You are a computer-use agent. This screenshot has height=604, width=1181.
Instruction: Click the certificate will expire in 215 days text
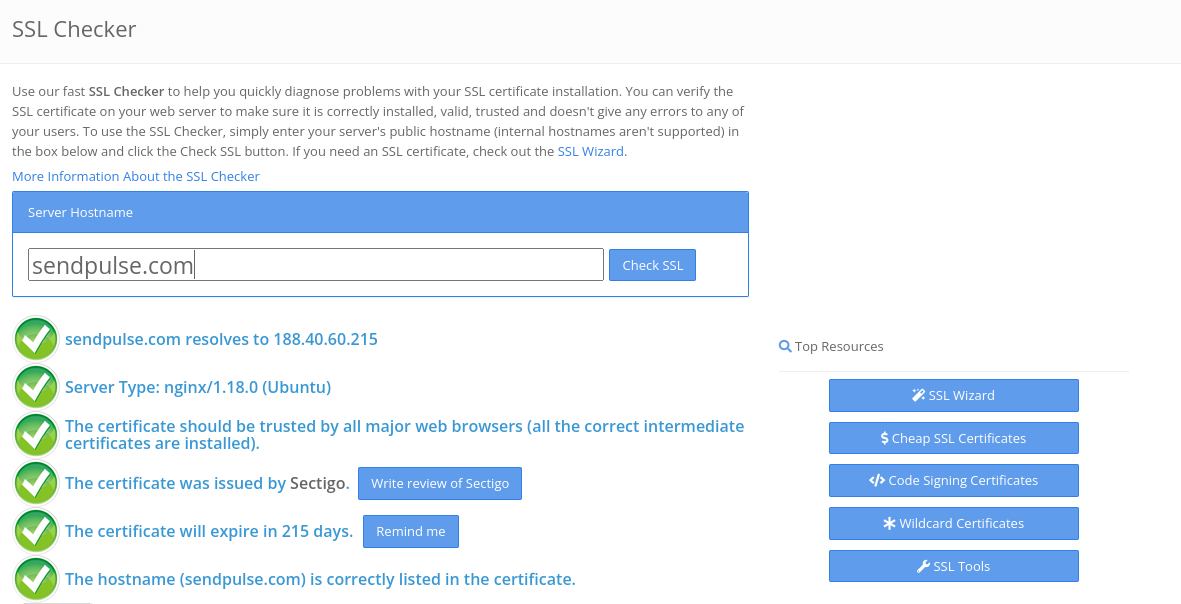coord(209,531)
